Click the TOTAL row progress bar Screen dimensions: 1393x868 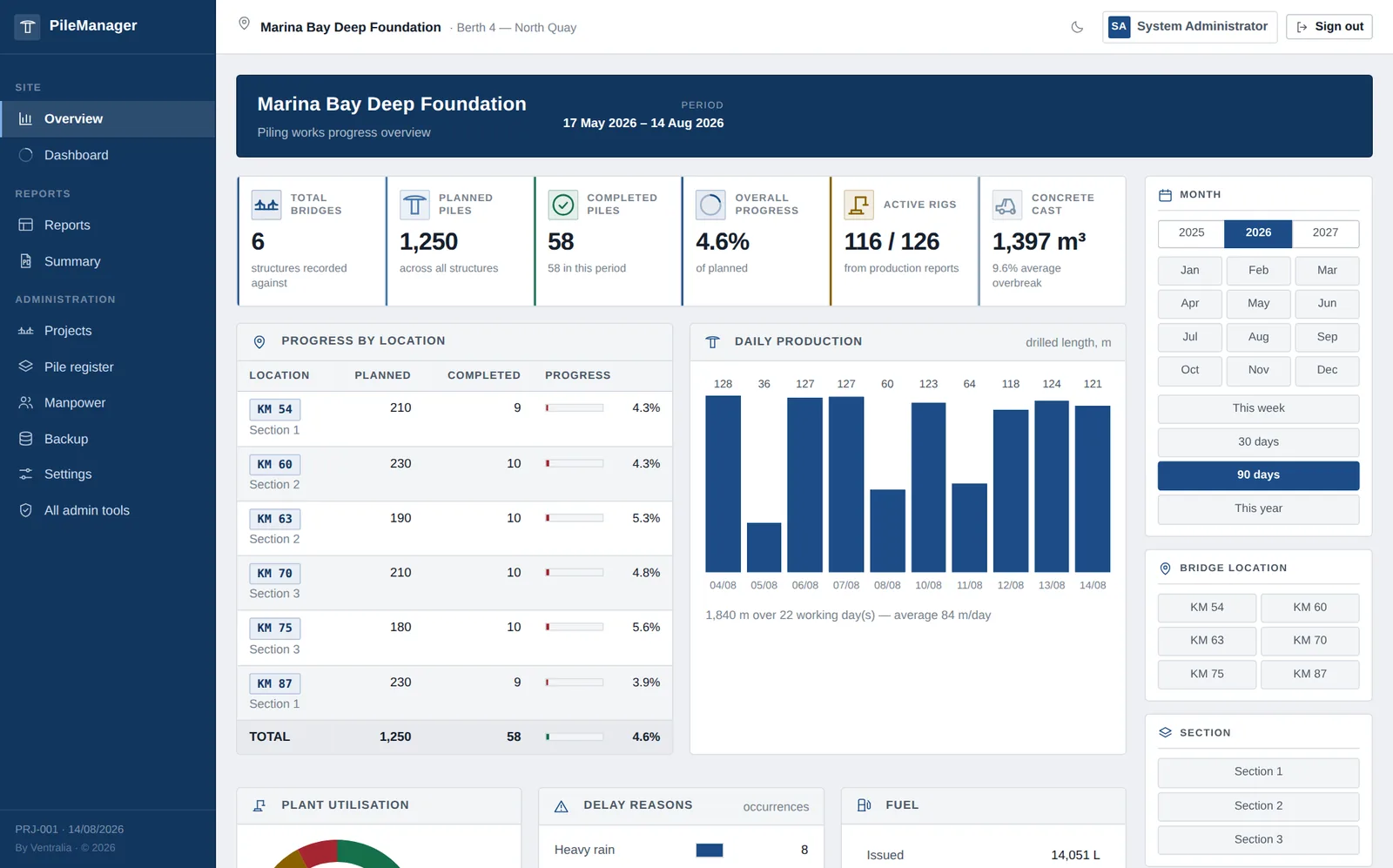click(575, 737)
